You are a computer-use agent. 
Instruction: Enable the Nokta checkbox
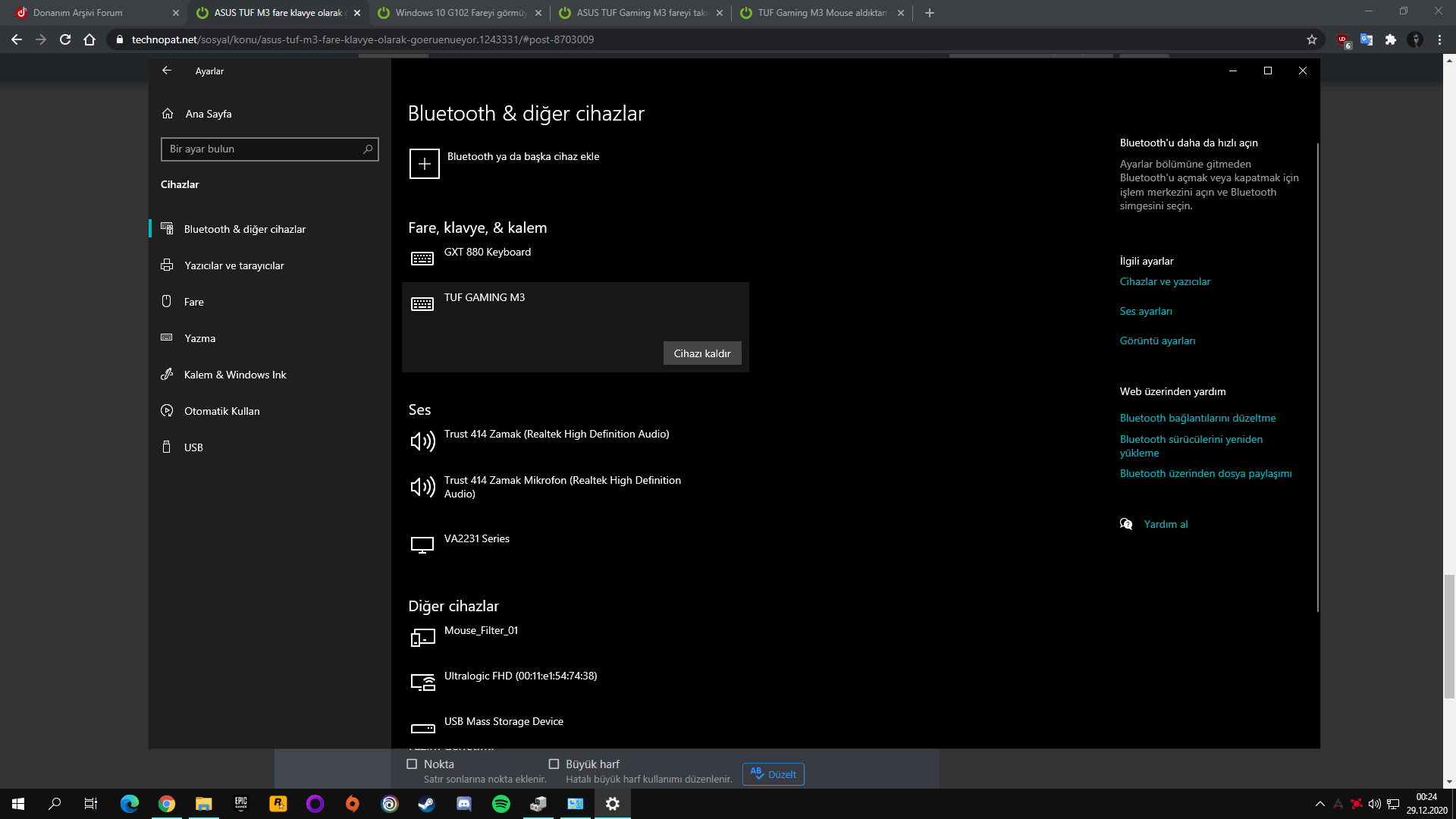[412, 764]
